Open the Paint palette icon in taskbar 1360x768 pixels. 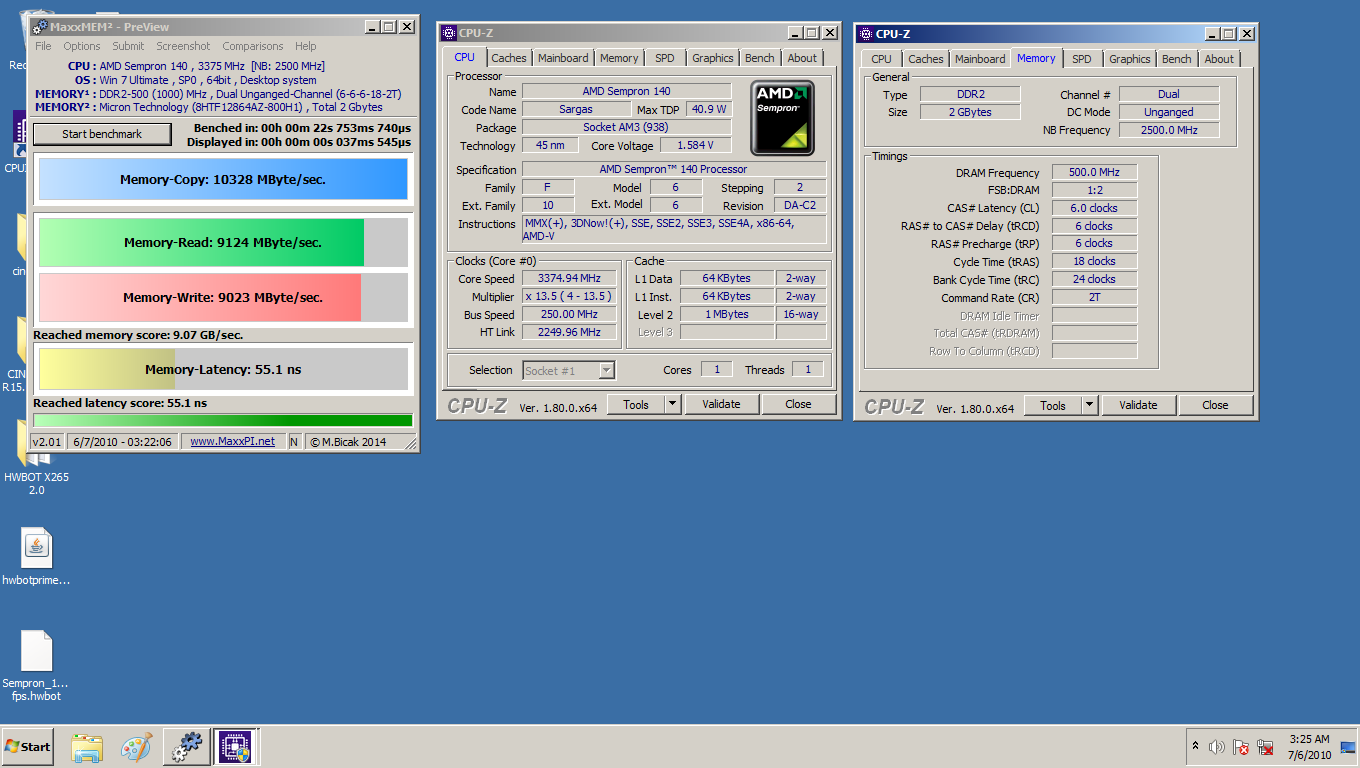pyautogui.click(x=136, y=747)
